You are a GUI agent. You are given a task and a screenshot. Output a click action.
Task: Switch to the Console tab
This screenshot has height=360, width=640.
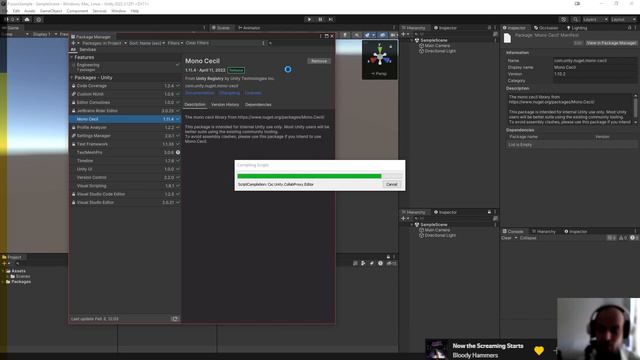[513, 231]
